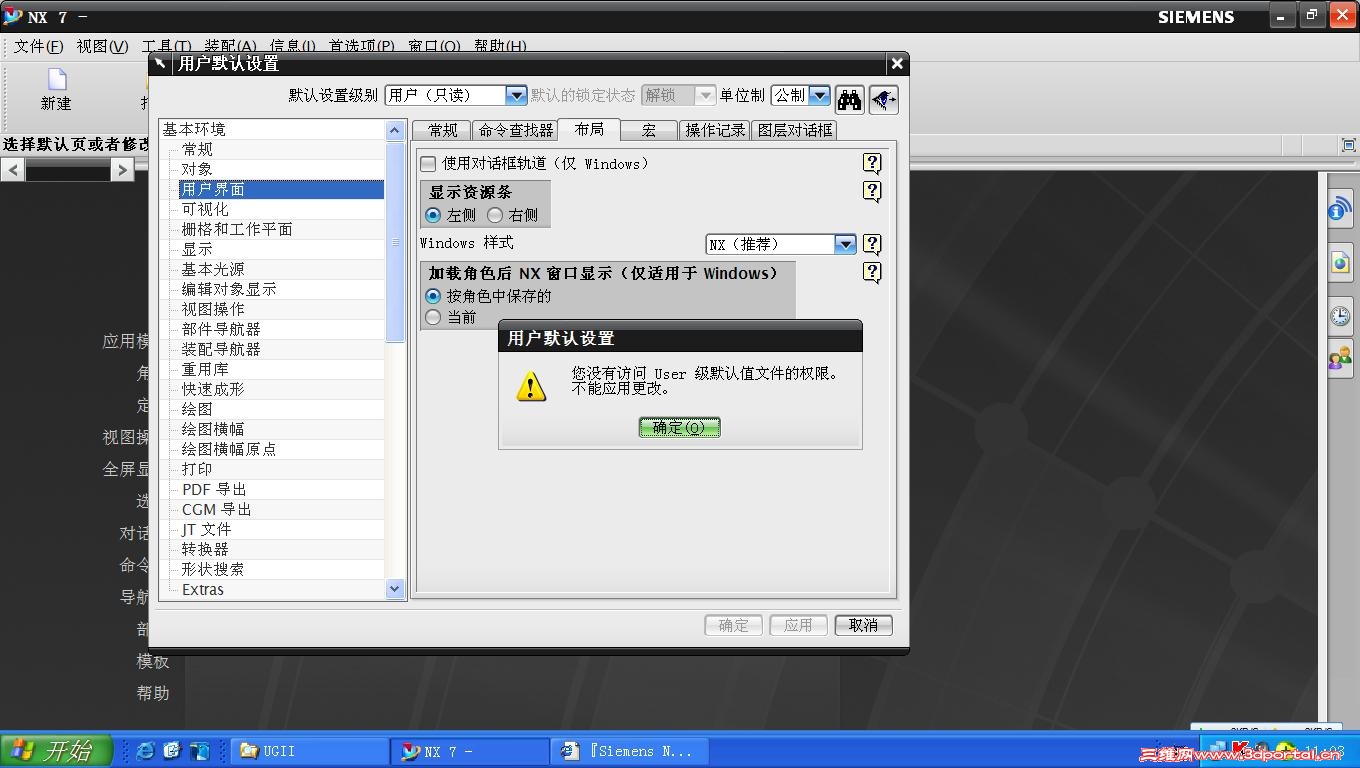
Task: Click the arrow icon left of the 用户默认设置 title
Action: tap(161, 63)
